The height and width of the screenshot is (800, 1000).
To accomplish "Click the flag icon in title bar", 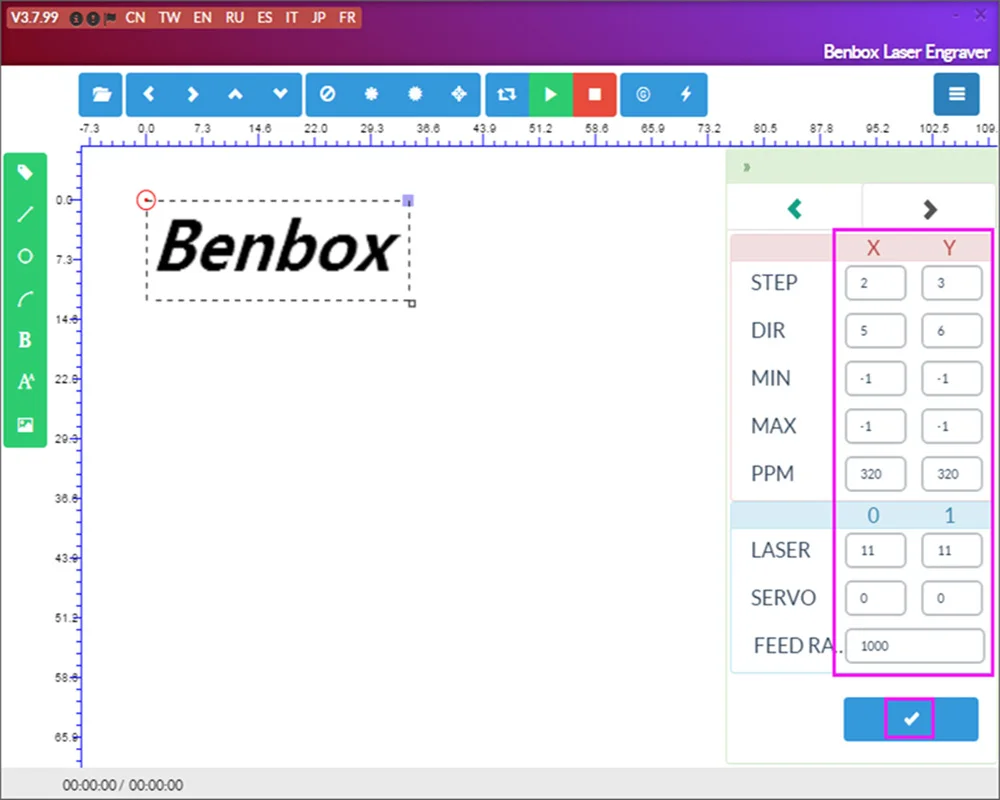I will point(110,19).
